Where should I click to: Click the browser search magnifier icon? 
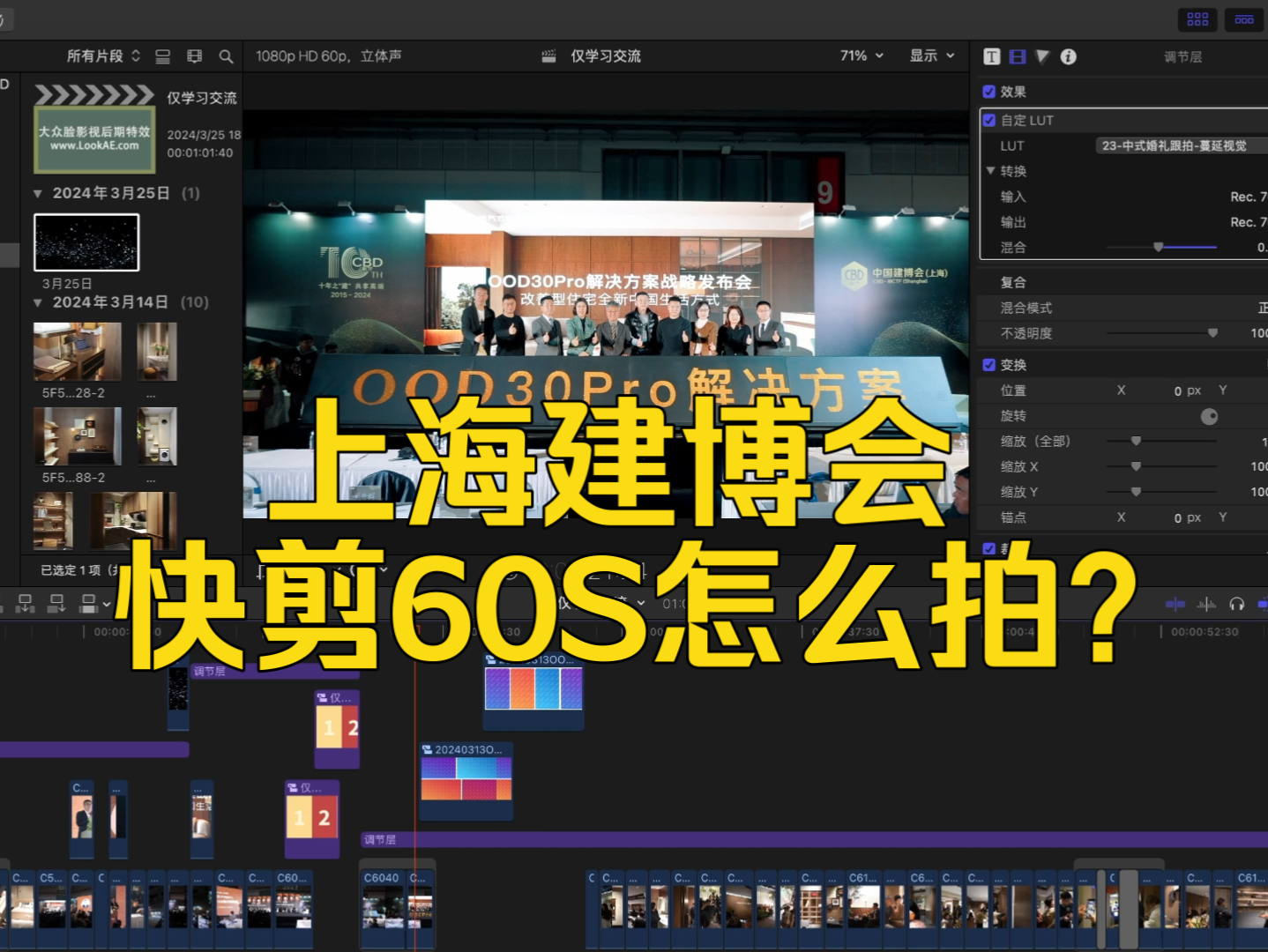pos(226,56)
